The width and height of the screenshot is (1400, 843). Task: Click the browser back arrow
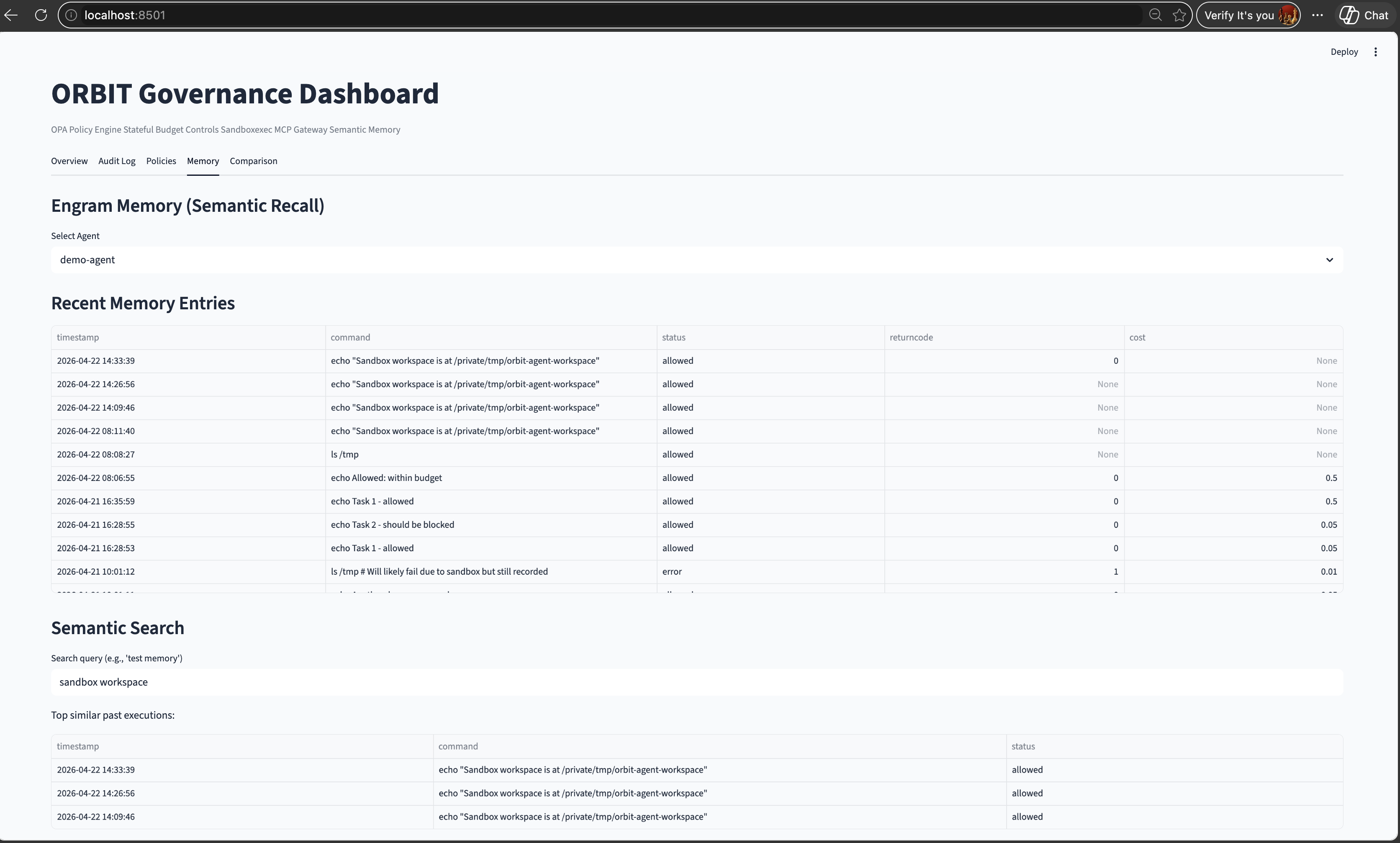coord(11,15)
